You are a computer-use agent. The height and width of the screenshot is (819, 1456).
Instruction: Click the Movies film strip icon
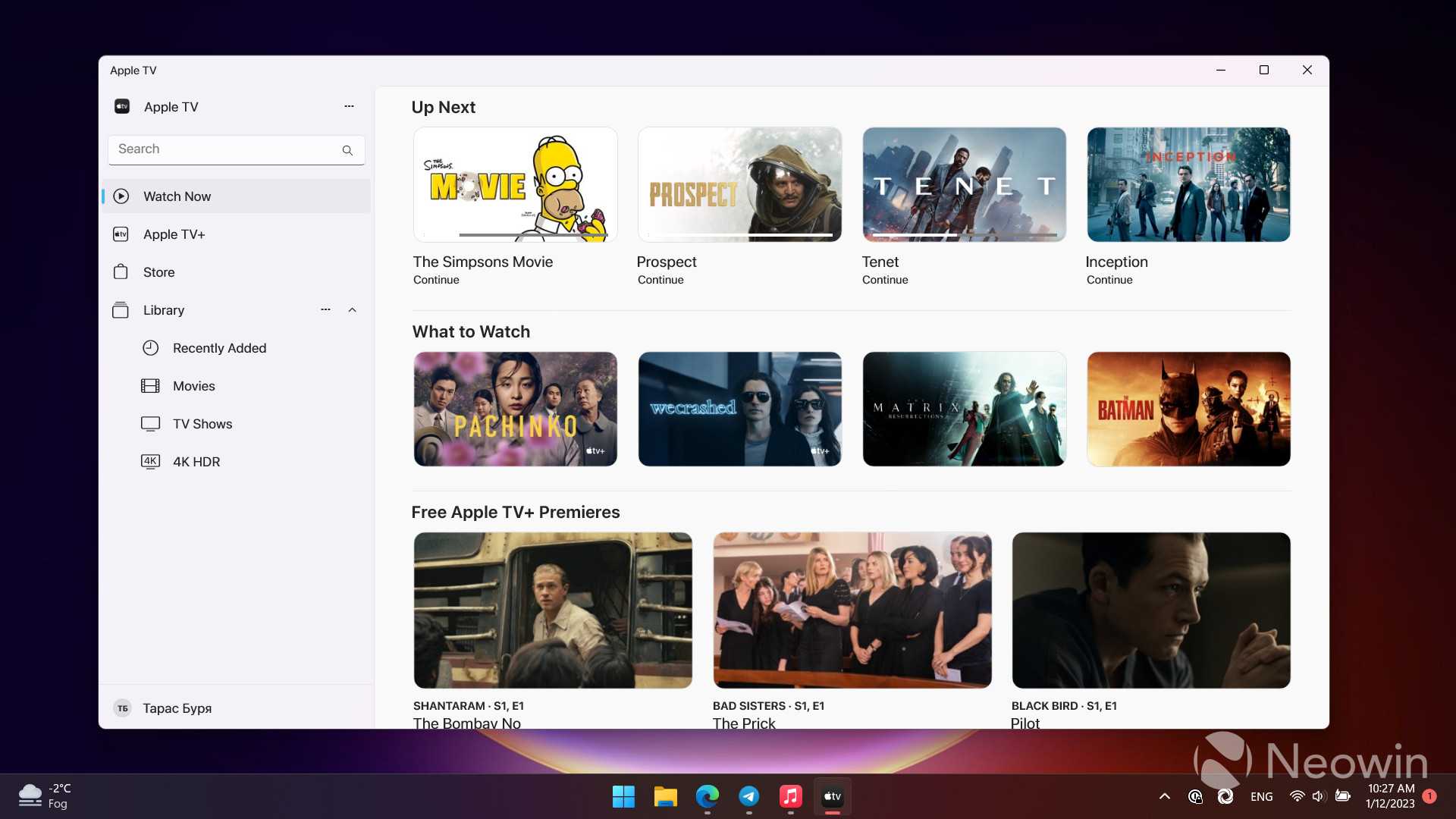pos(151,386)
